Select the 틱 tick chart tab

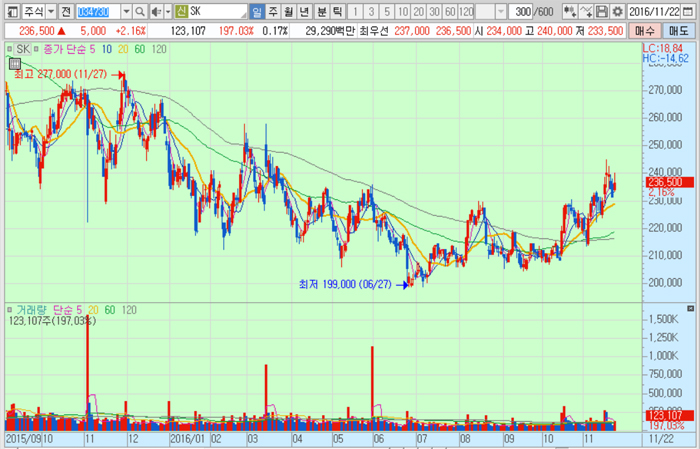coord(337,12)
